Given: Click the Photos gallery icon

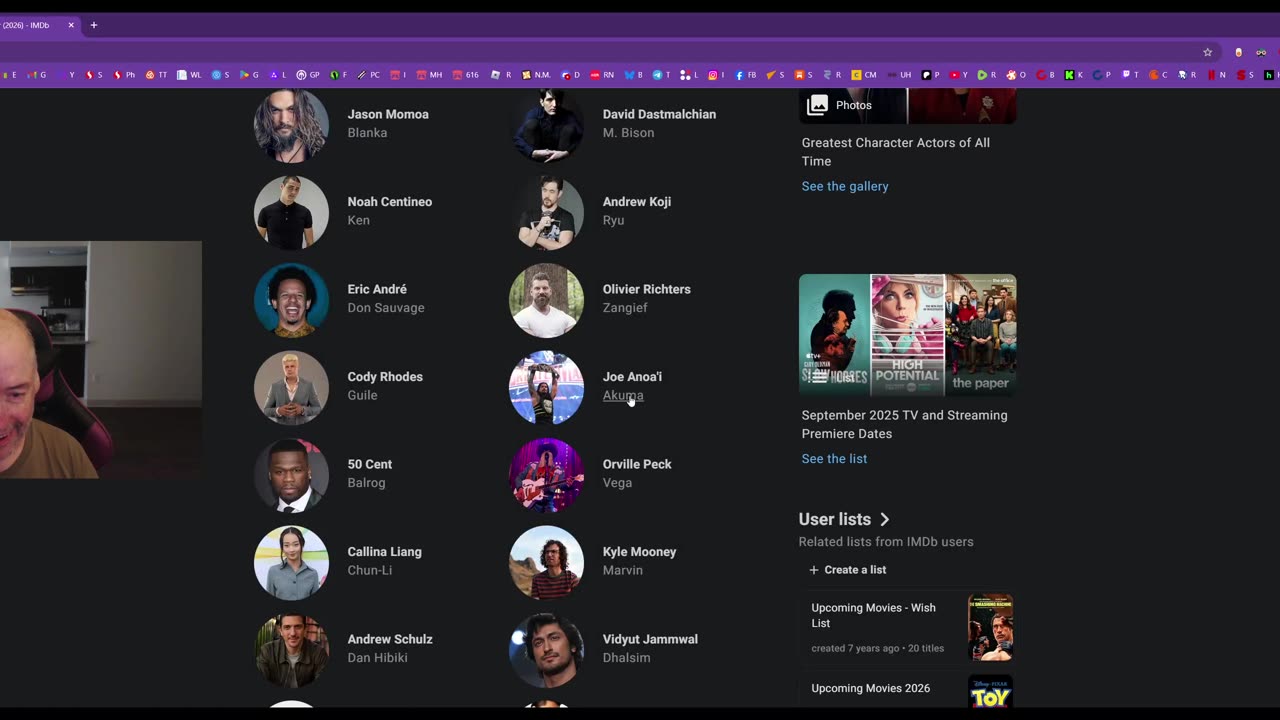Looking at the screenshot, I should (x=818, y=105).
